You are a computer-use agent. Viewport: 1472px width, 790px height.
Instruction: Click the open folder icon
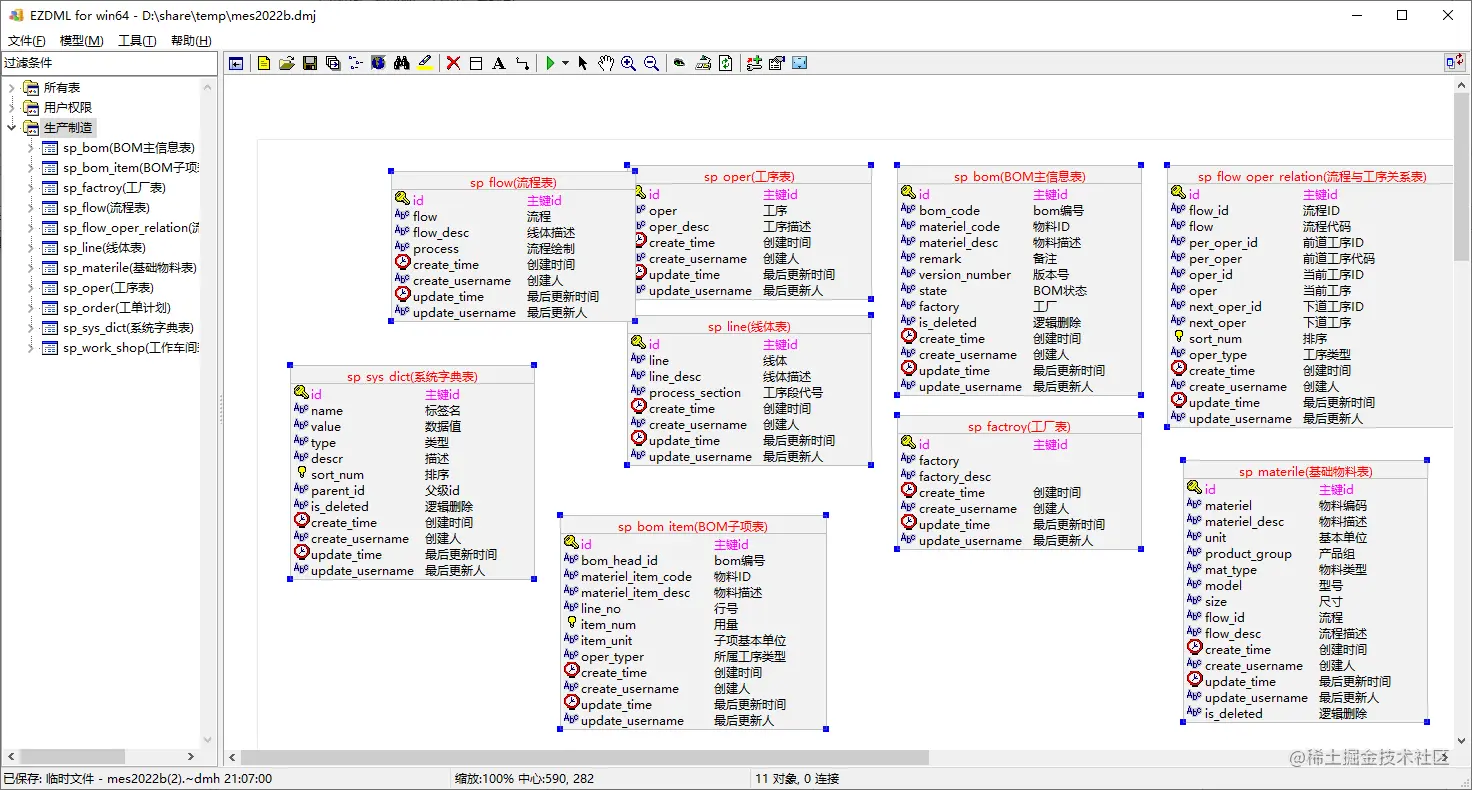286,63
